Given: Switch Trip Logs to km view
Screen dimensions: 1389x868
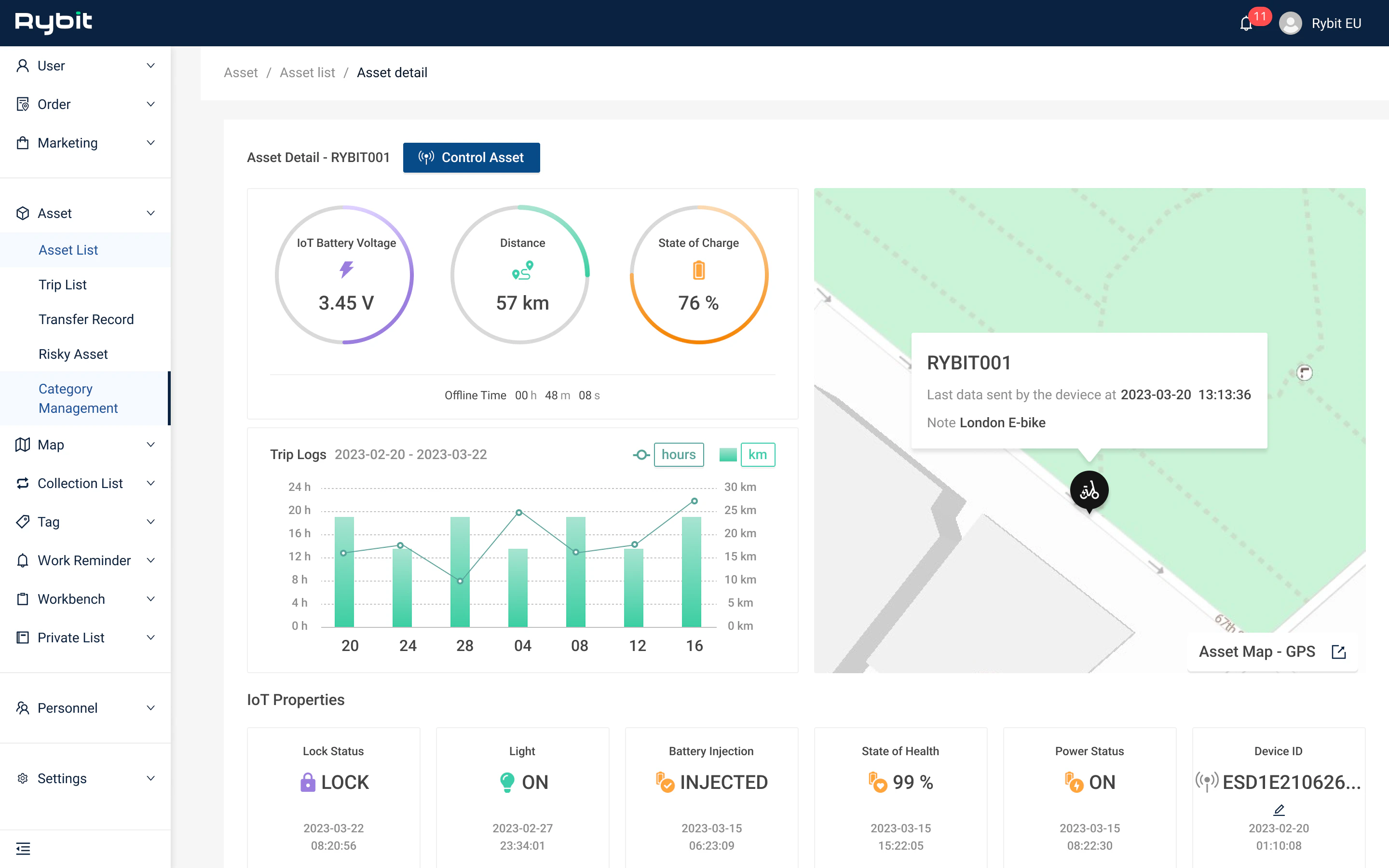Looking at the screenshot, I should pos(758,454).
